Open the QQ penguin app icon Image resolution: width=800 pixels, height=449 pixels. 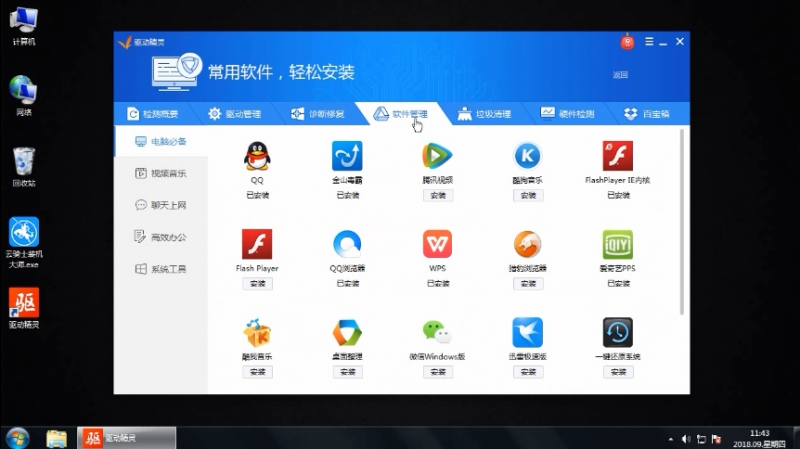pyautogui.click(x=257, y=156)
